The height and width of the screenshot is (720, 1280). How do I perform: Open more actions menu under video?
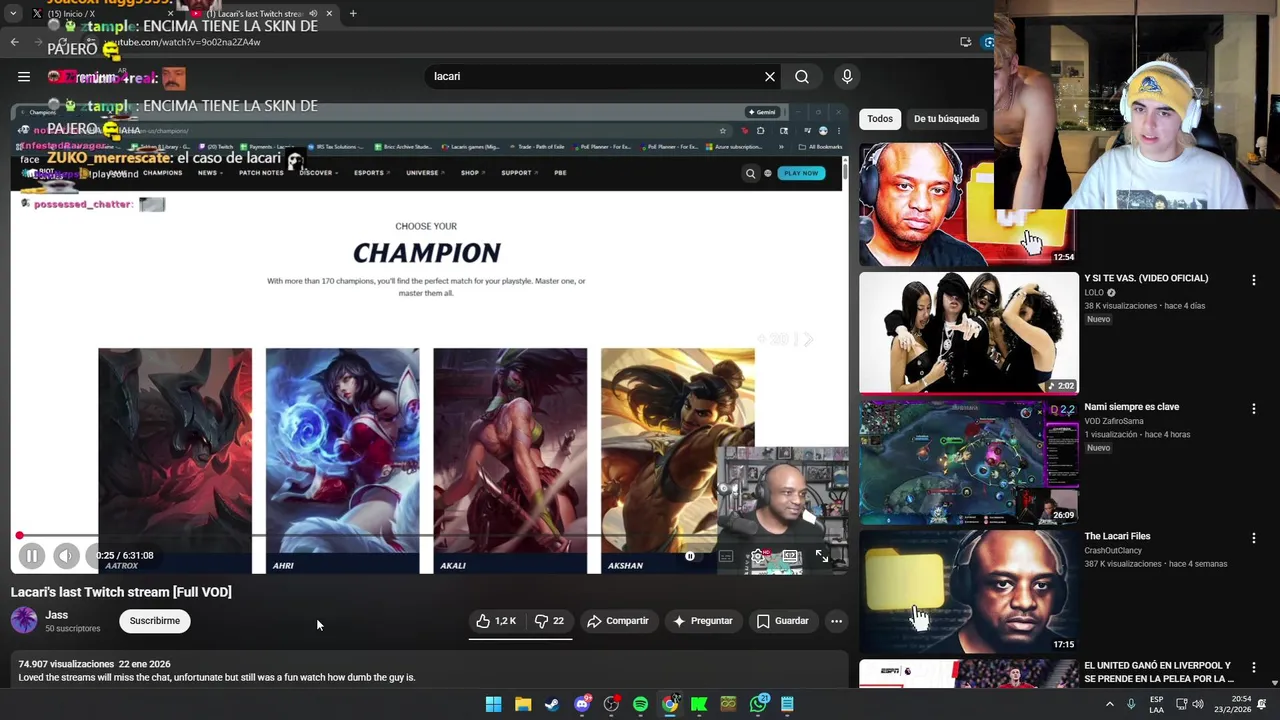[x=836, y=621]
